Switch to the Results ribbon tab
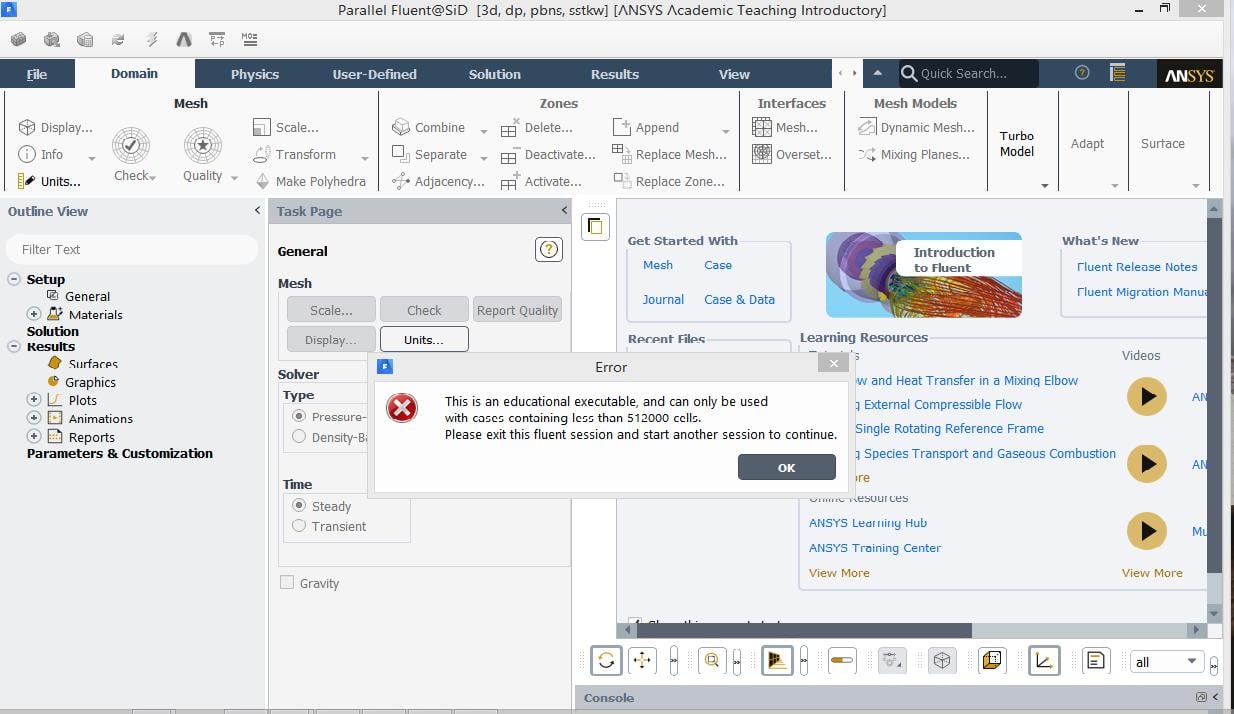This screenshot has width=1234, height=714. click(615, 74)
